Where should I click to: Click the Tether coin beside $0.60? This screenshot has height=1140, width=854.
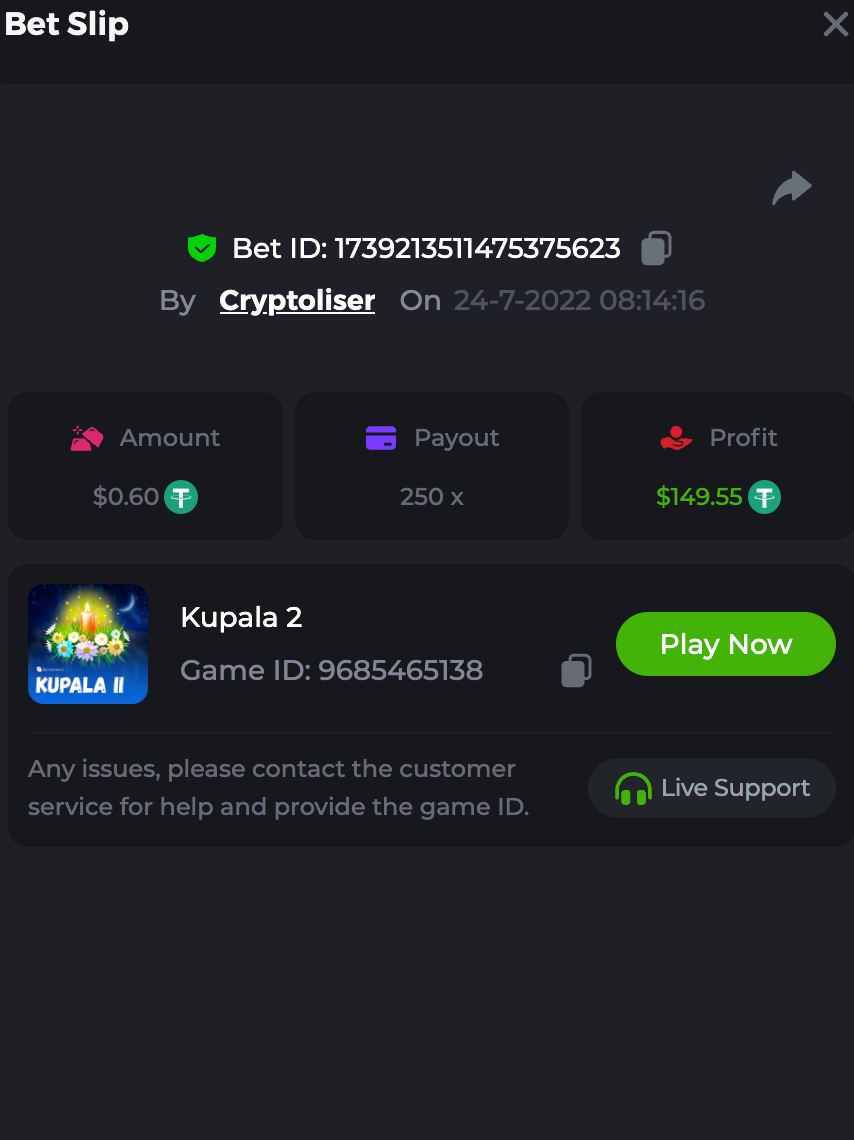(x=181, y=497)
